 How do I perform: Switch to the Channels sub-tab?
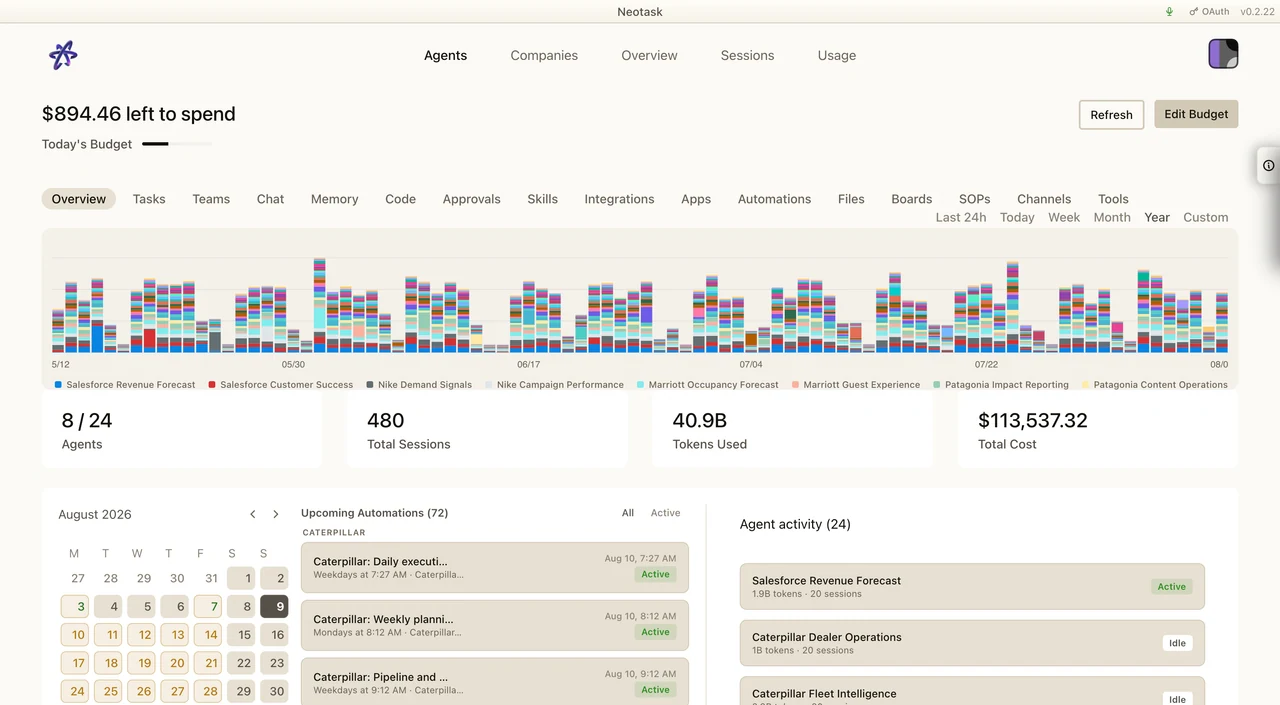(1044, 199)
